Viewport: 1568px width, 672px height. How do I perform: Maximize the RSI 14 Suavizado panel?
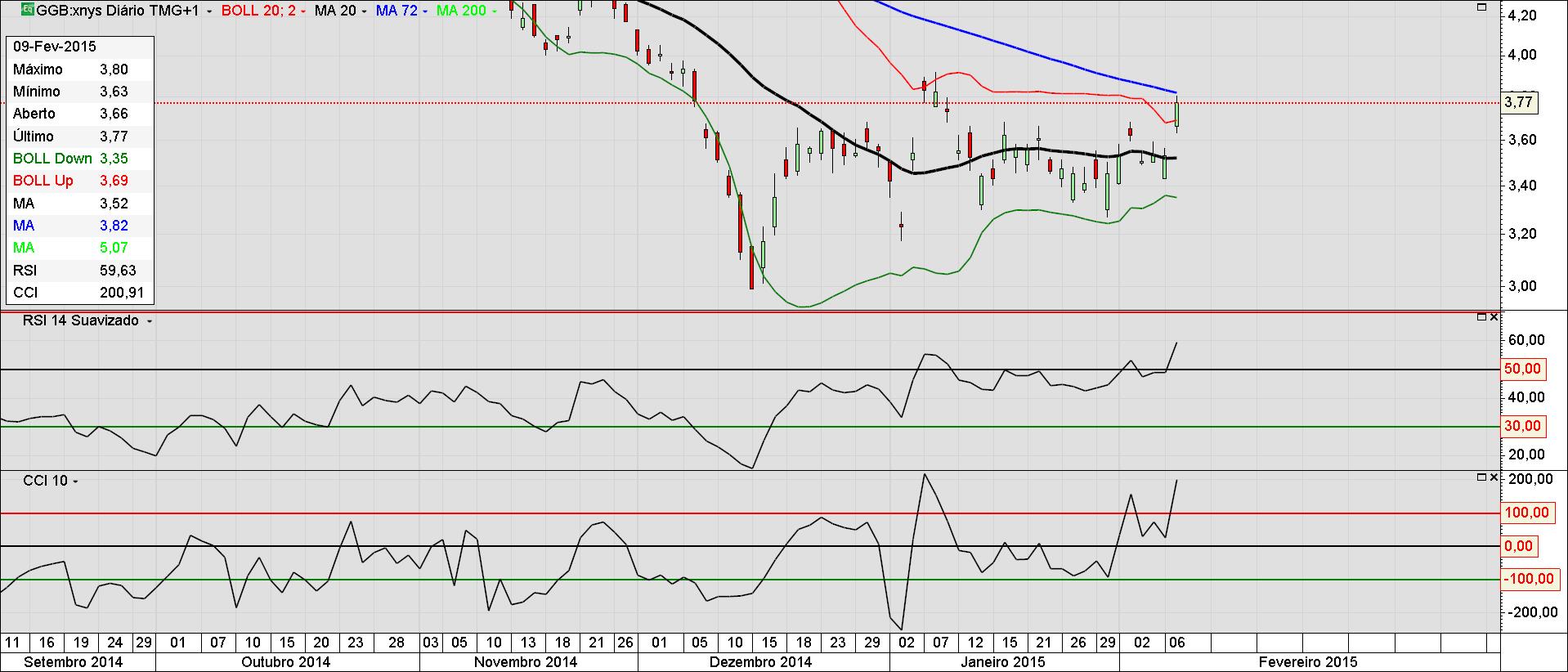1481,316
